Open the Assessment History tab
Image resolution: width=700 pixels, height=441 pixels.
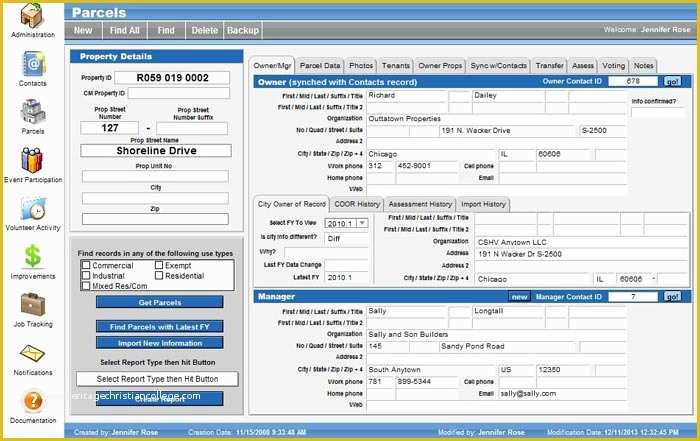(x=420, y=204)
